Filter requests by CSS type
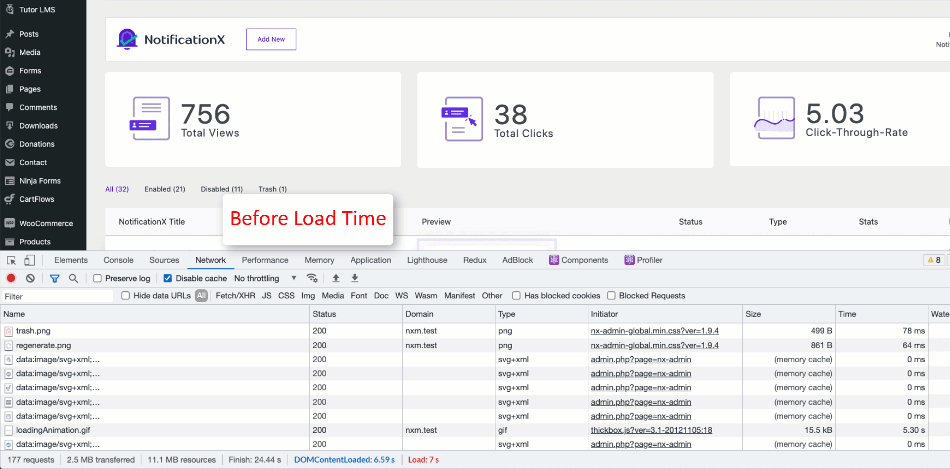This screenshot has width=950, height=469. 286,296
